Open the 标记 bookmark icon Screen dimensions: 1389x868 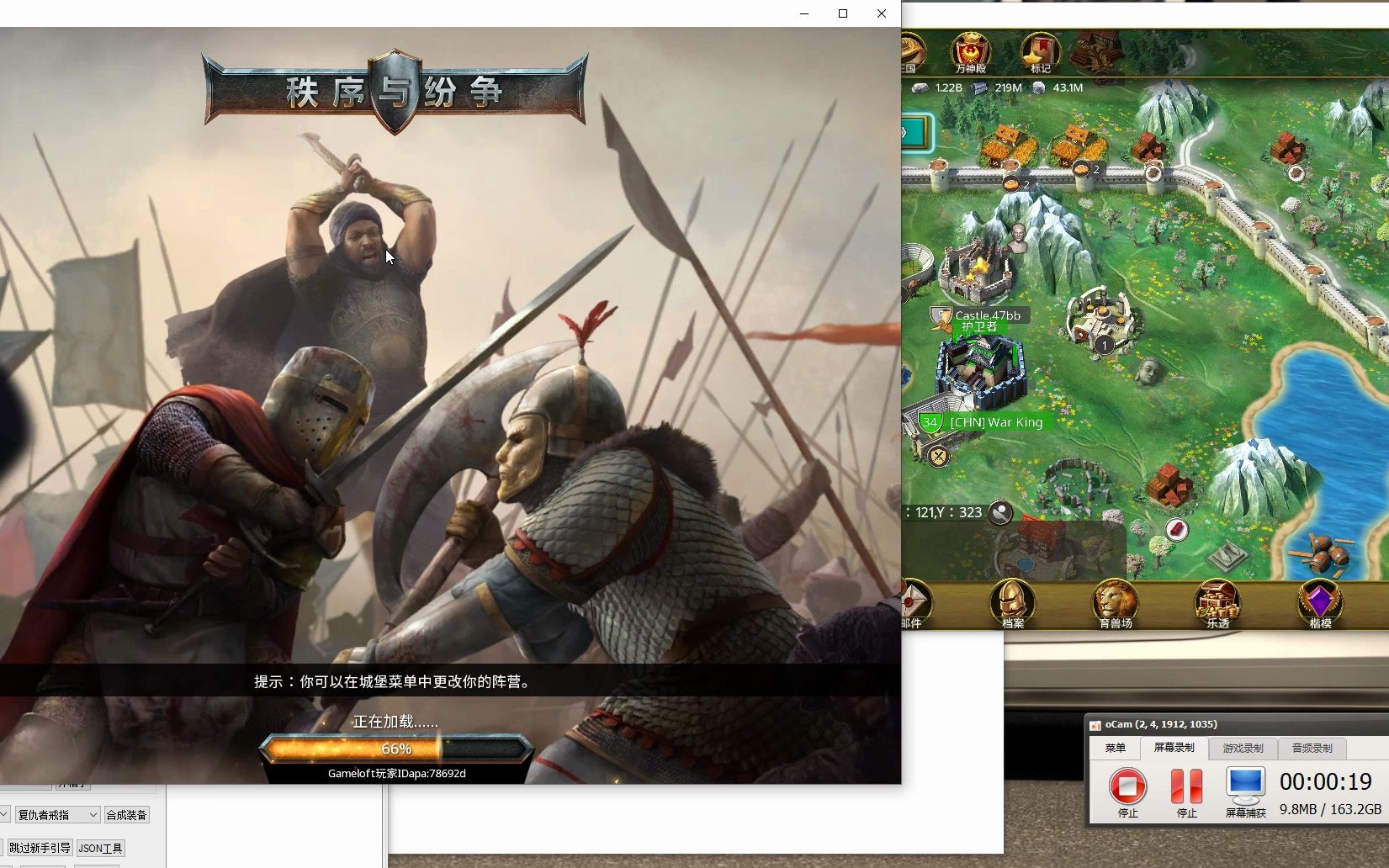[1041, 52]
